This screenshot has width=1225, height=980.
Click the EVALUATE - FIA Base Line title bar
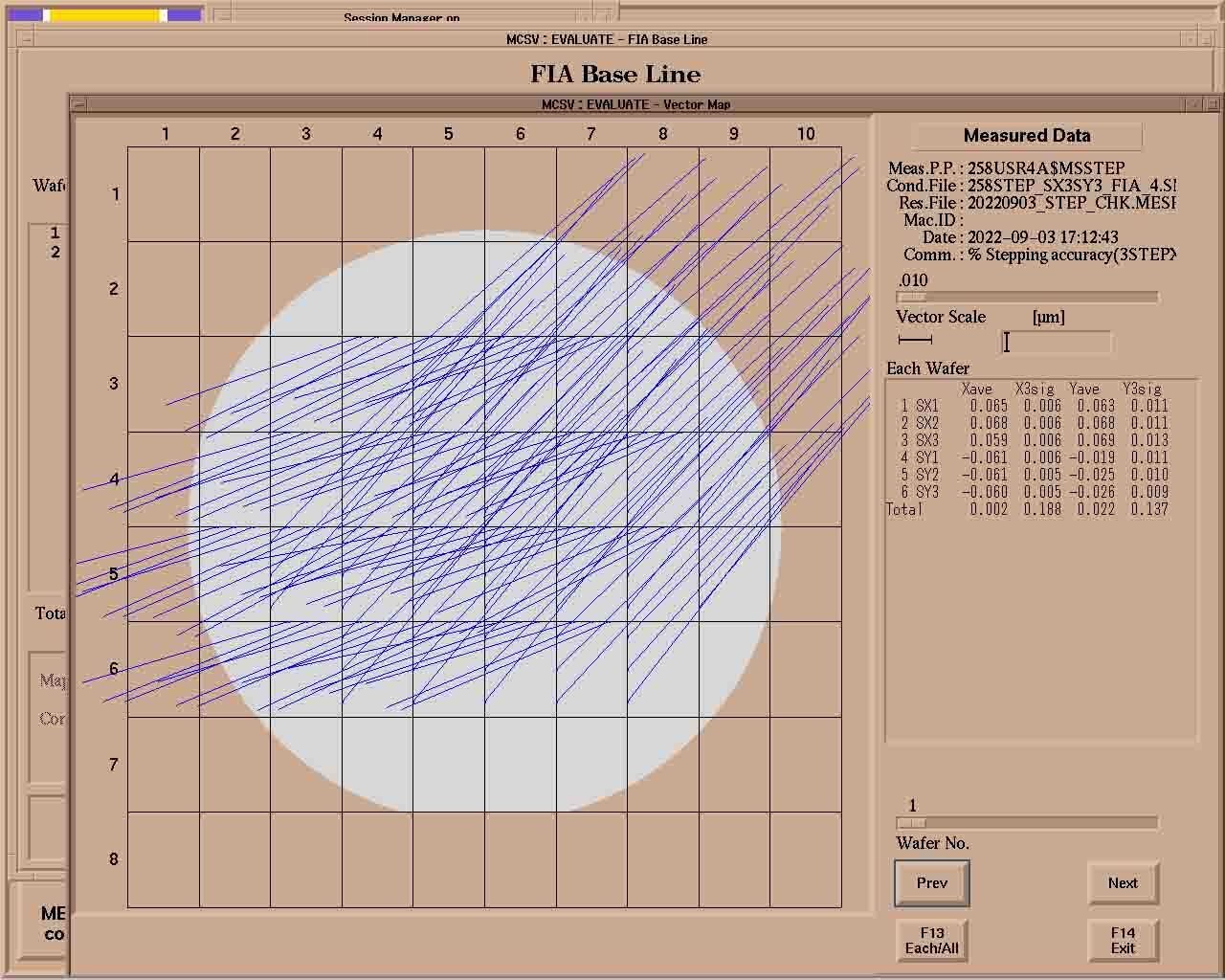coord(607,39)
